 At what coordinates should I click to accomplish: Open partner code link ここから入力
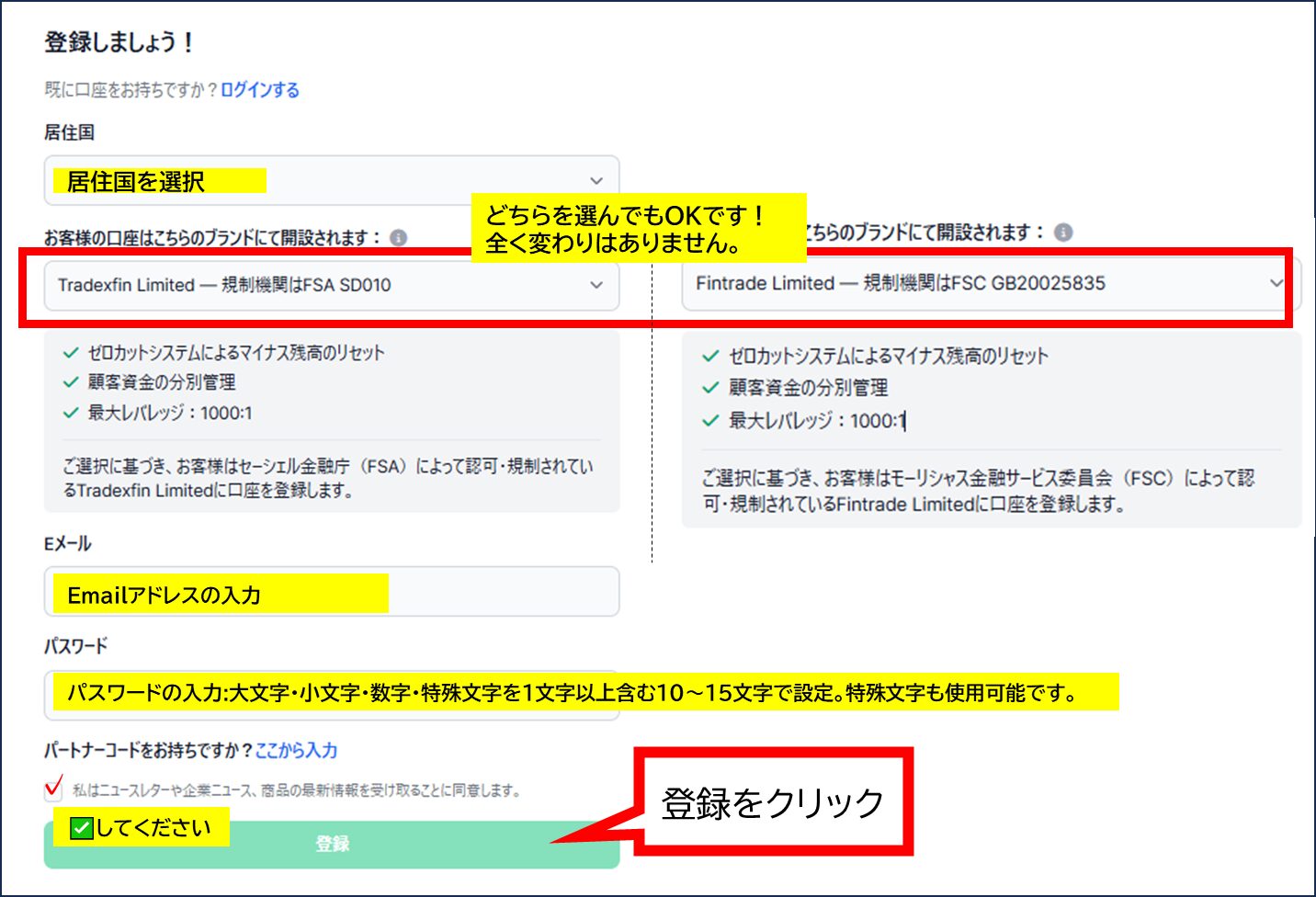(x=296, y=750)
